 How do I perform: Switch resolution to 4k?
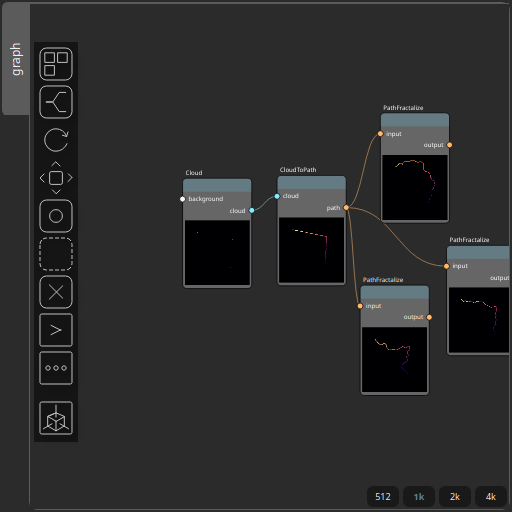click(x=491, y=497)
